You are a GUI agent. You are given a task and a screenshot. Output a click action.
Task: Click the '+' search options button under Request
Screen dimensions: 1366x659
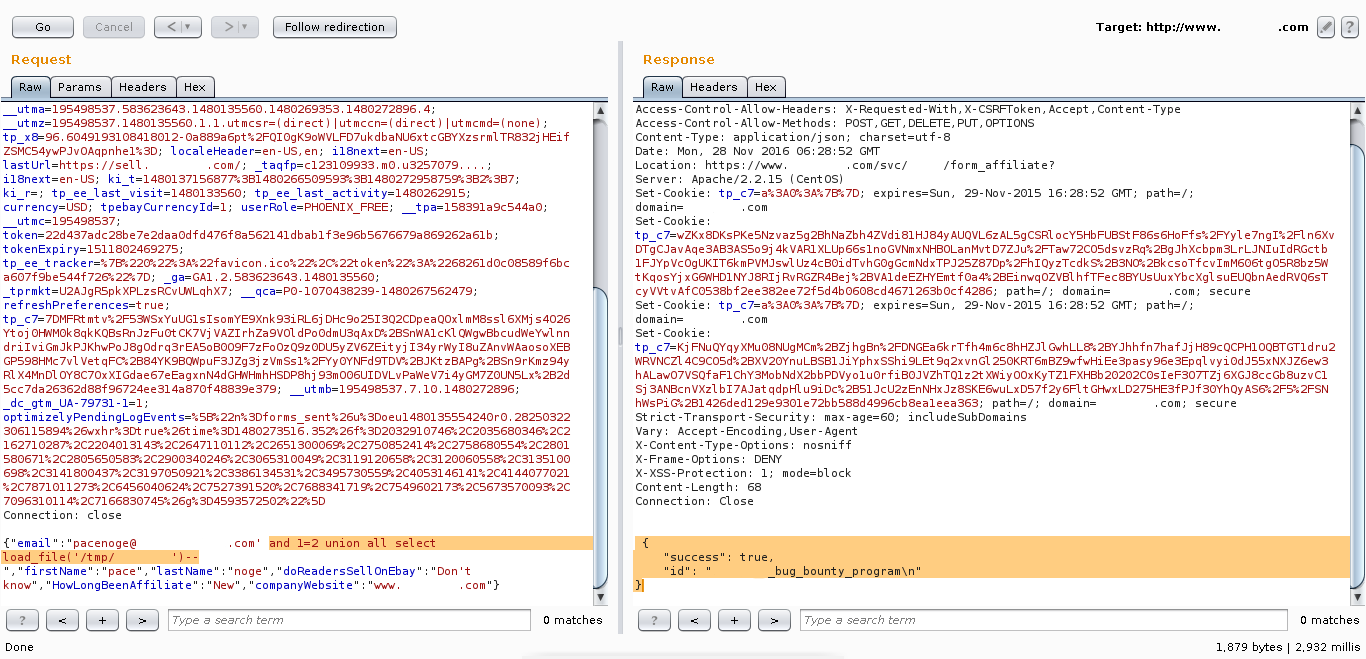pyautogui.click(x=102, y=620)
